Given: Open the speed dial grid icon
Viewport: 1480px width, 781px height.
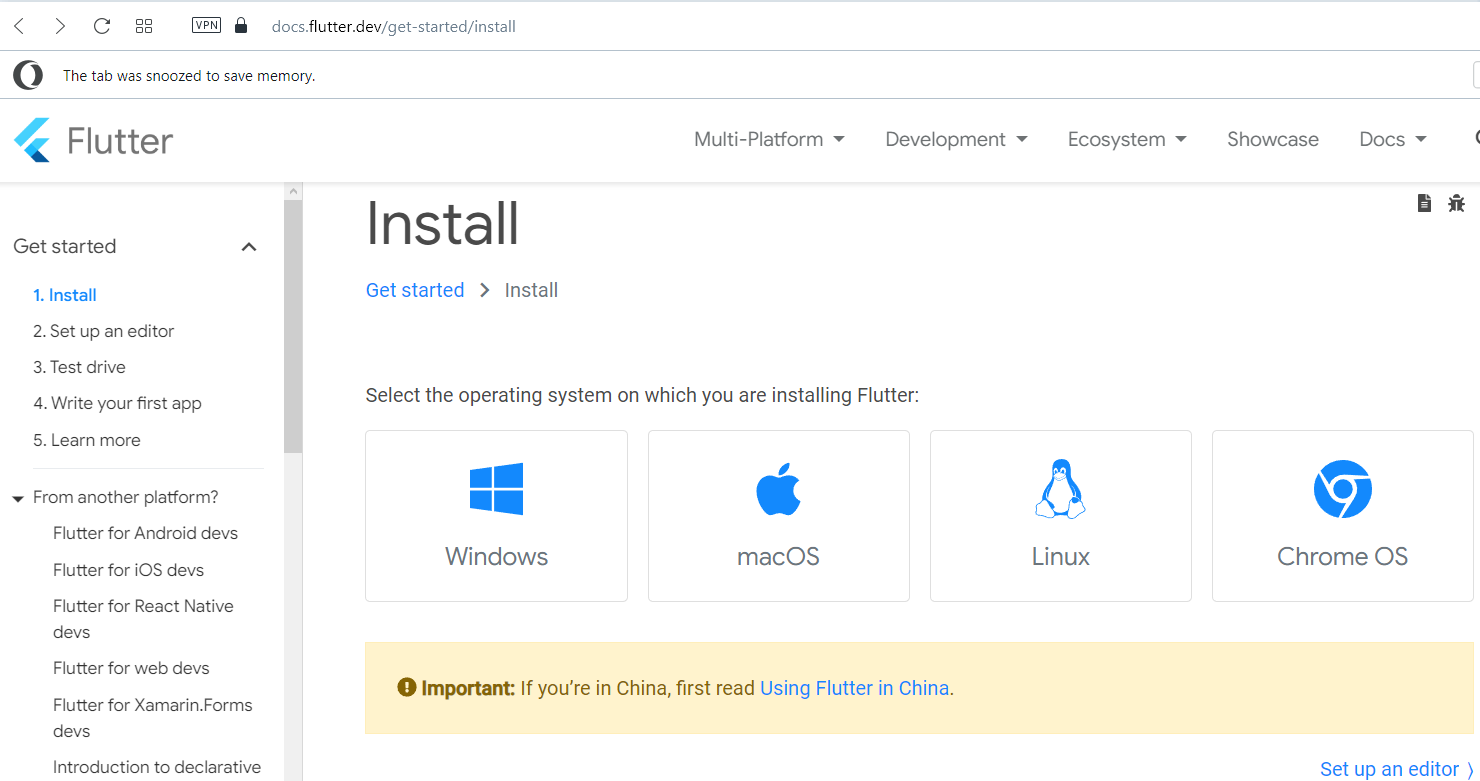Looking at the screenshot, I should 144,26.
